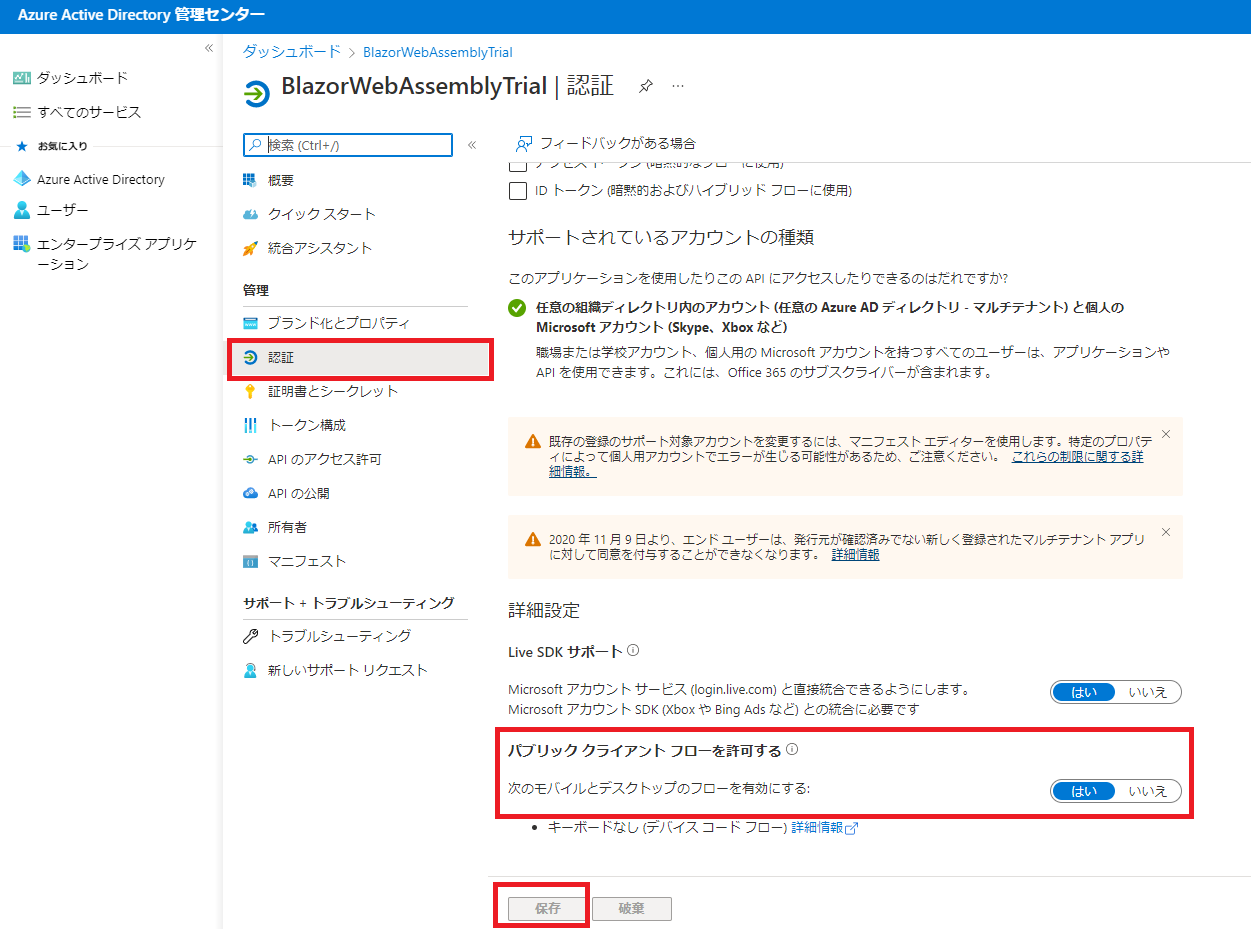Check the ID トークン checkbox
Screen dimensions: 1251x929
click(518, 190)
